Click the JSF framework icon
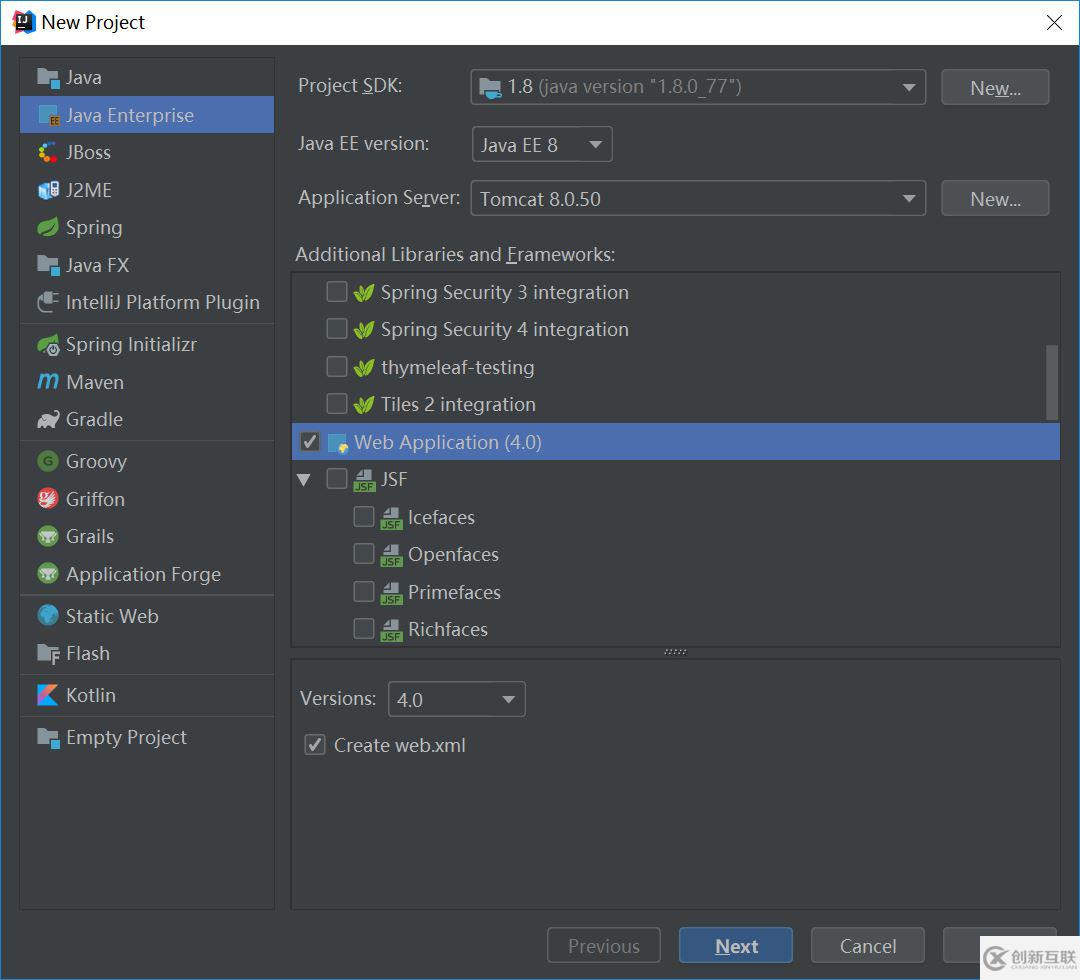 coord(364,481)
